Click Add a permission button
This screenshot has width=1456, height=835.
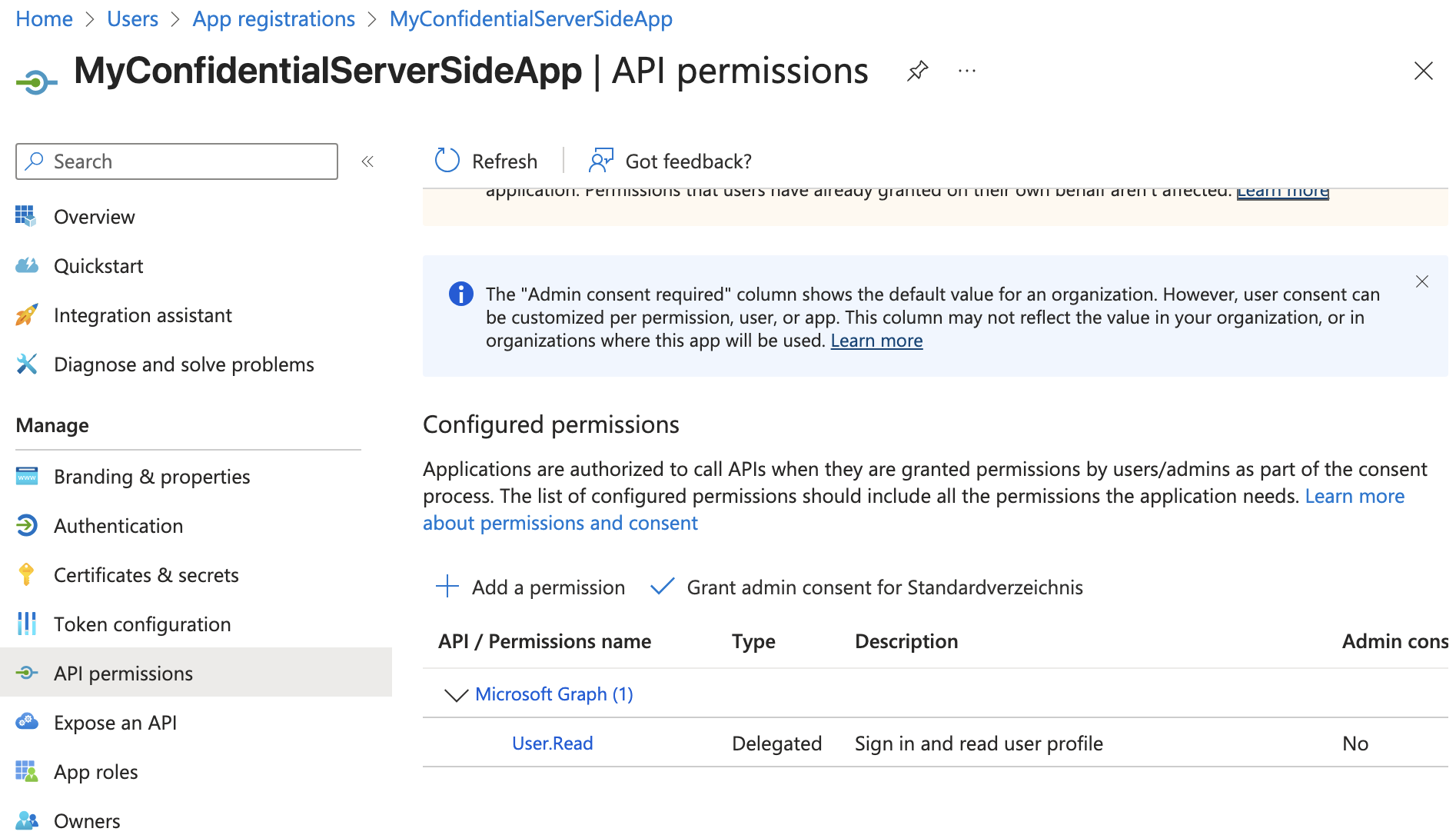[530, 587]
